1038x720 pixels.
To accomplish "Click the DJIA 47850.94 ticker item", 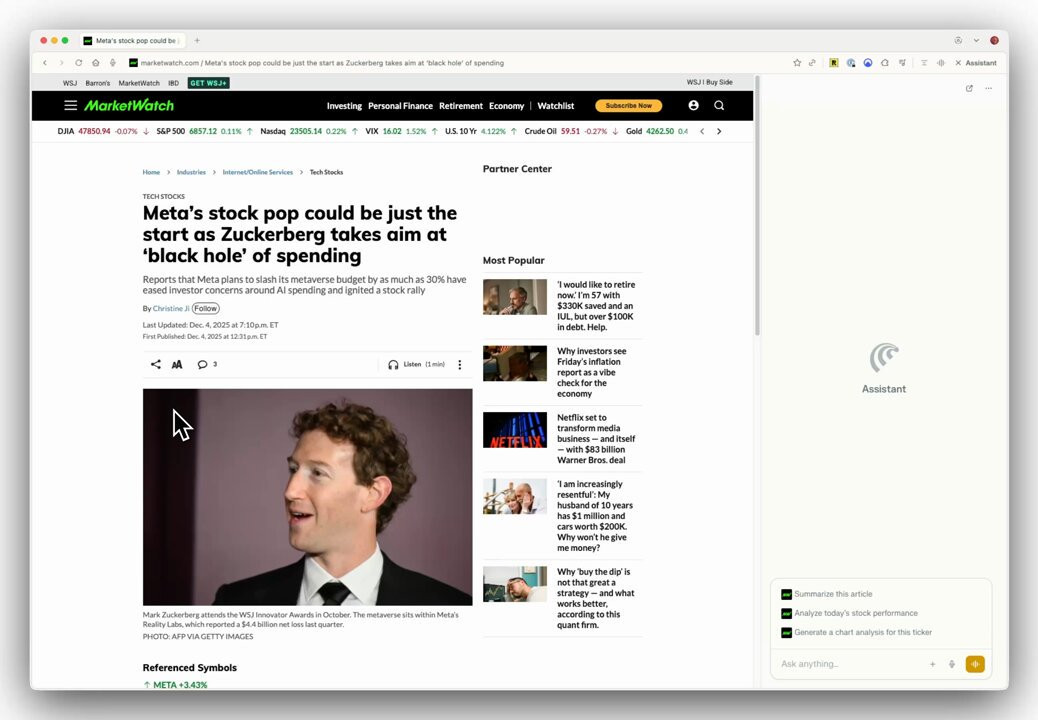I will pos(103,131).
